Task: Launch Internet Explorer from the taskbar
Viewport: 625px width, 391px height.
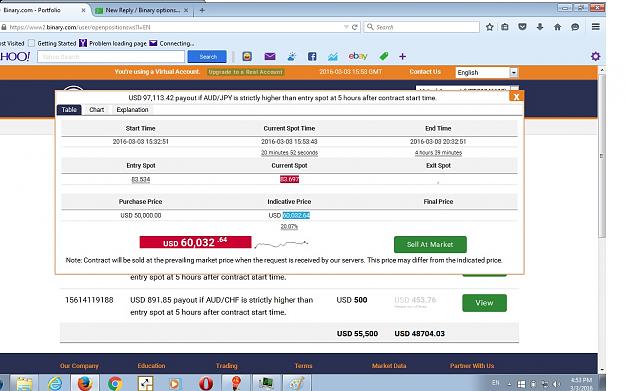Action: click(x=55, y=383)
